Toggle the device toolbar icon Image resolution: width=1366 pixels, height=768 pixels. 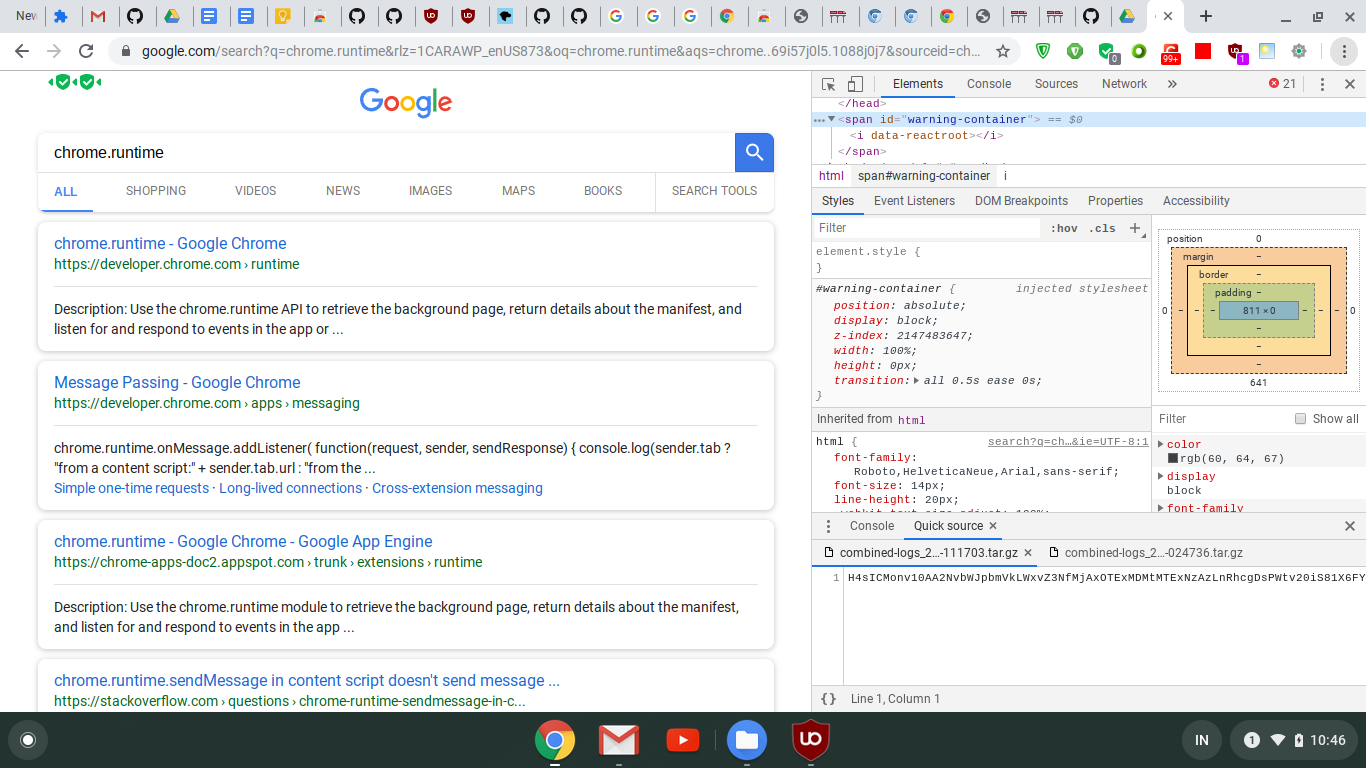[855, 84]
